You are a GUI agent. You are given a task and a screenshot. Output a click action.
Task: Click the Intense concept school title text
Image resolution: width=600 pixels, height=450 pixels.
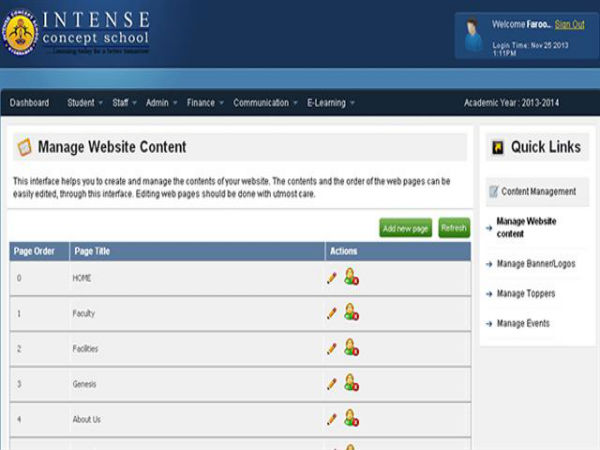tap(96, 29)
